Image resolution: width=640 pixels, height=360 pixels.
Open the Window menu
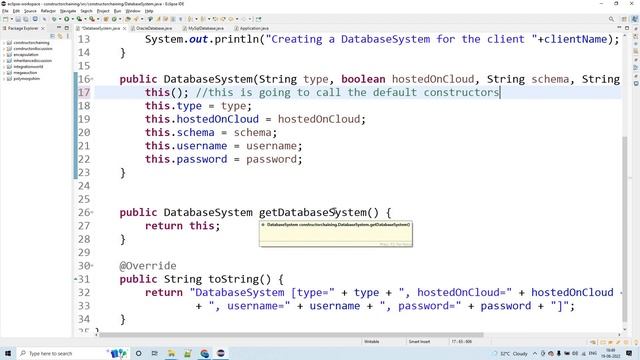click(133, 11)
